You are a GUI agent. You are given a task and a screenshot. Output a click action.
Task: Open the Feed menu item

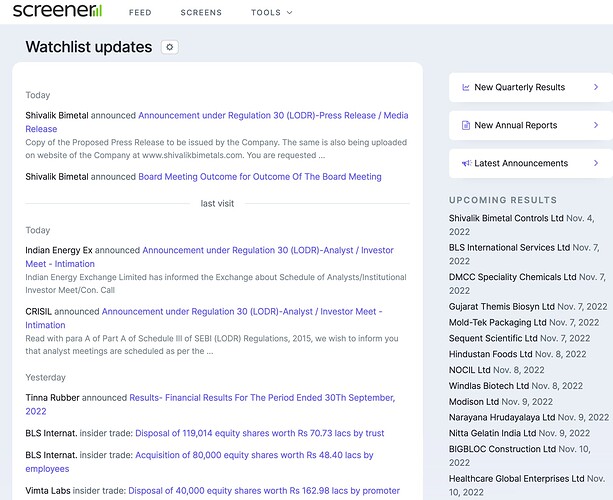(140, 13)
